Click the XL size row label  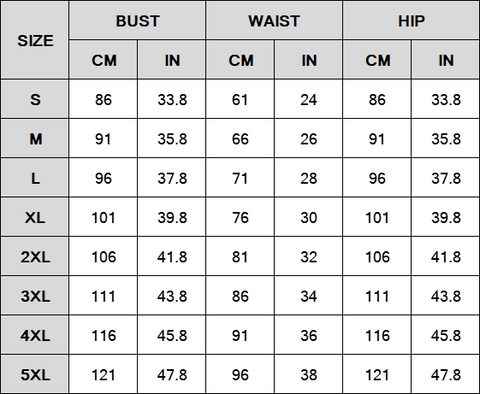tap(35, 217)
